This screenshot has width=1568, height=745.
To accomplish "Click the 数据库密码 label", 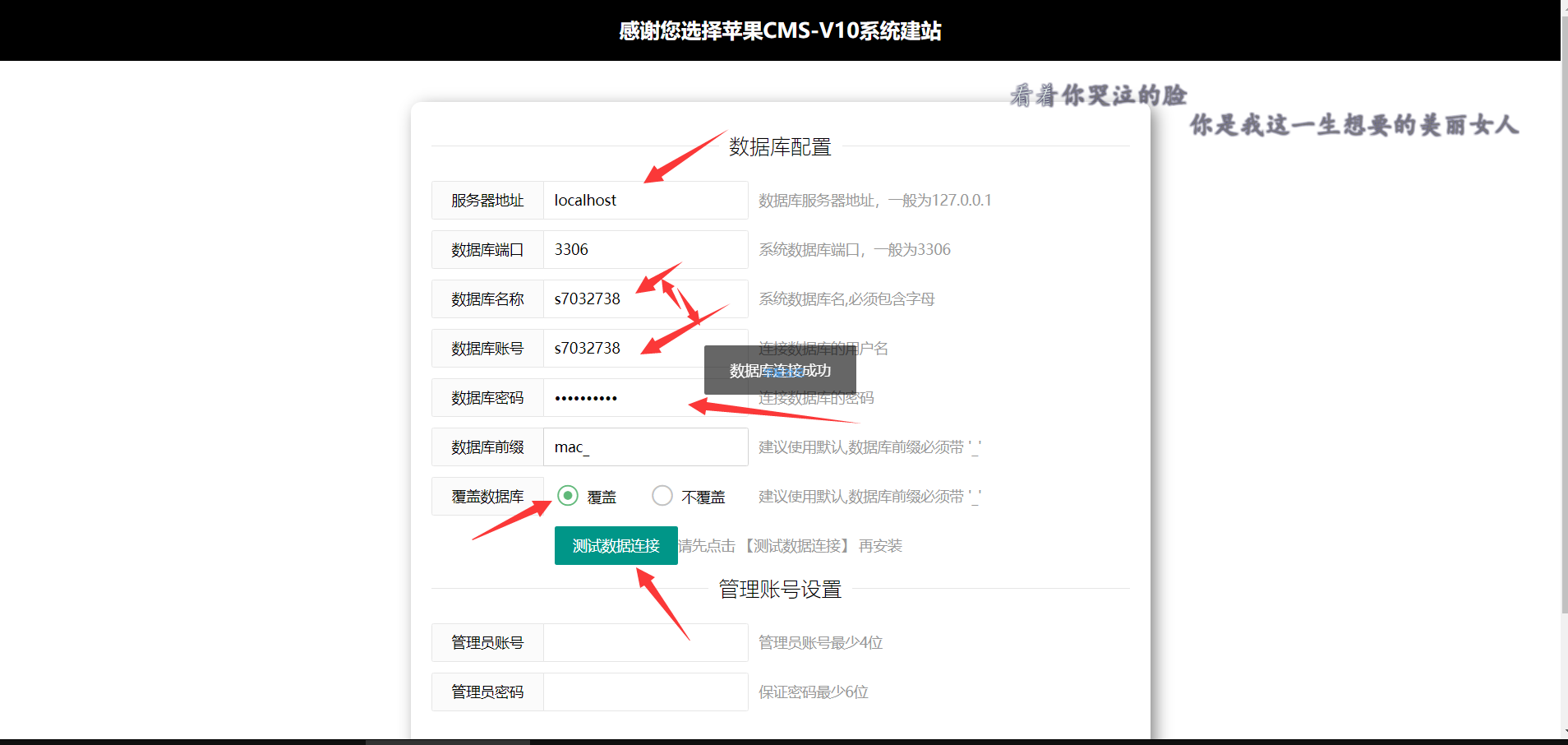I will click(487, 397).
